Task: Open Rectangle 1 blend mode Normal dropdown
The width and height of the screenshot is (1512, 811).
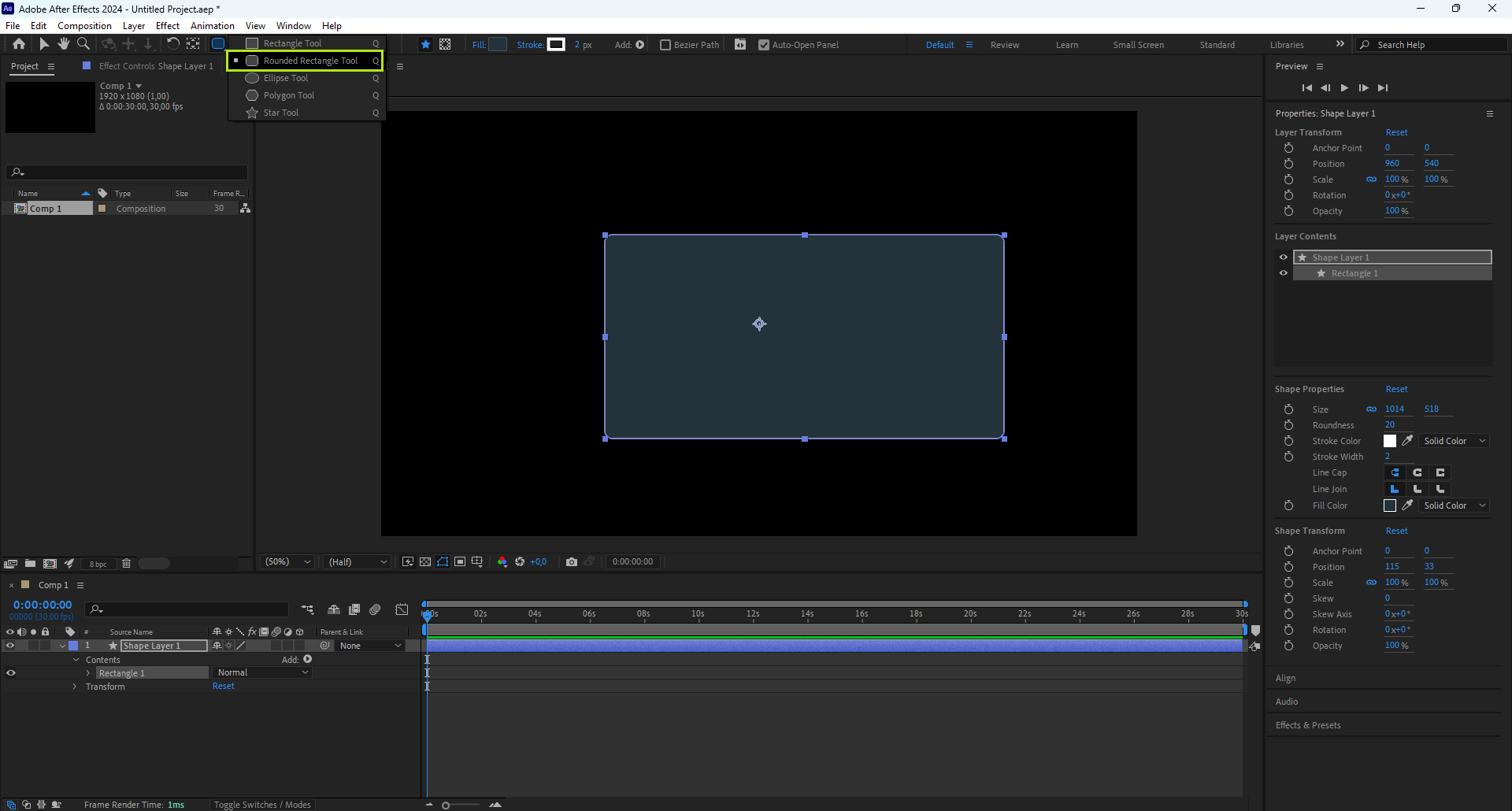Action: tap(262, 672)
